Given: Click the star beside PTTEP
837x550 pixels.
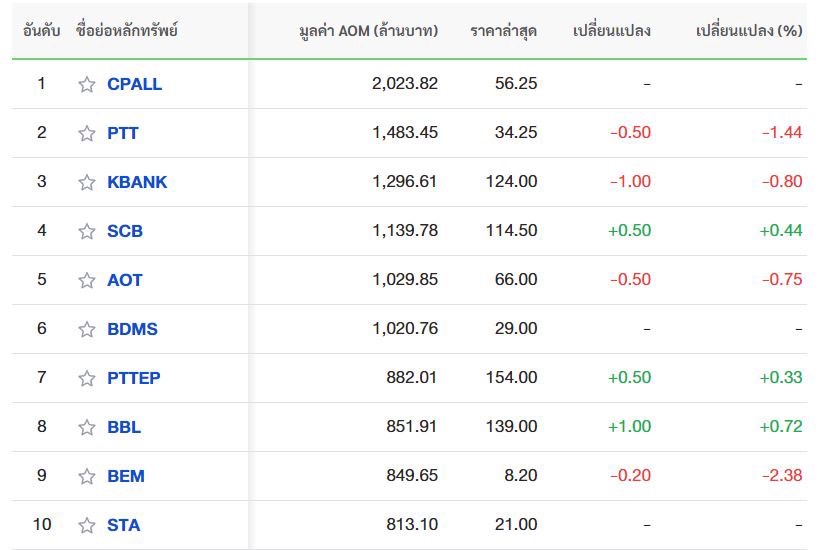Looking at the screenshot, I should [x=86, y=378].
